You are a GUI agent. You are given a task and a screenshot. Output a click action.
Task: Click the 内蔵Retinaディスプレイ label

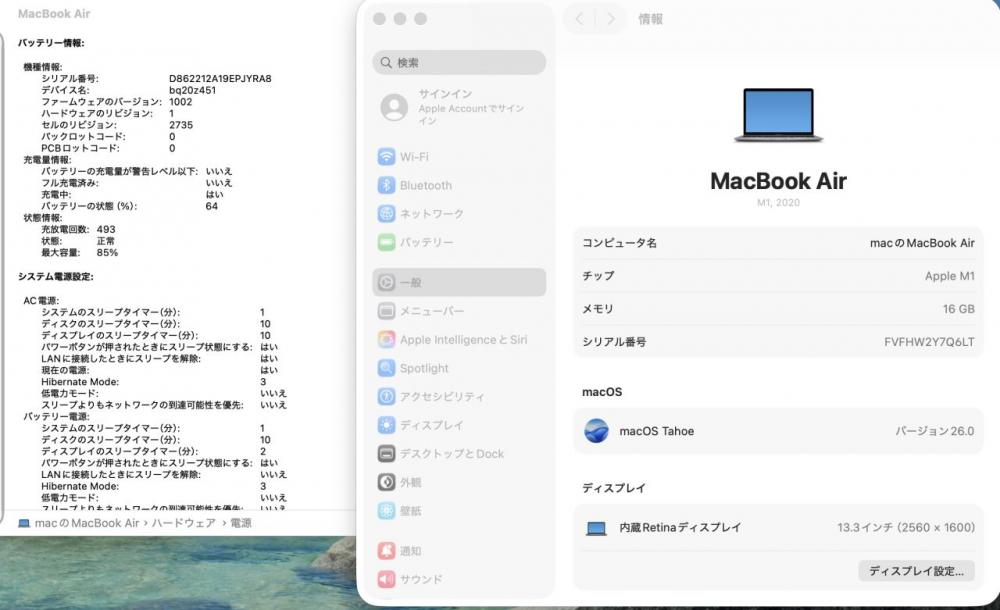[x=680, y=528]
